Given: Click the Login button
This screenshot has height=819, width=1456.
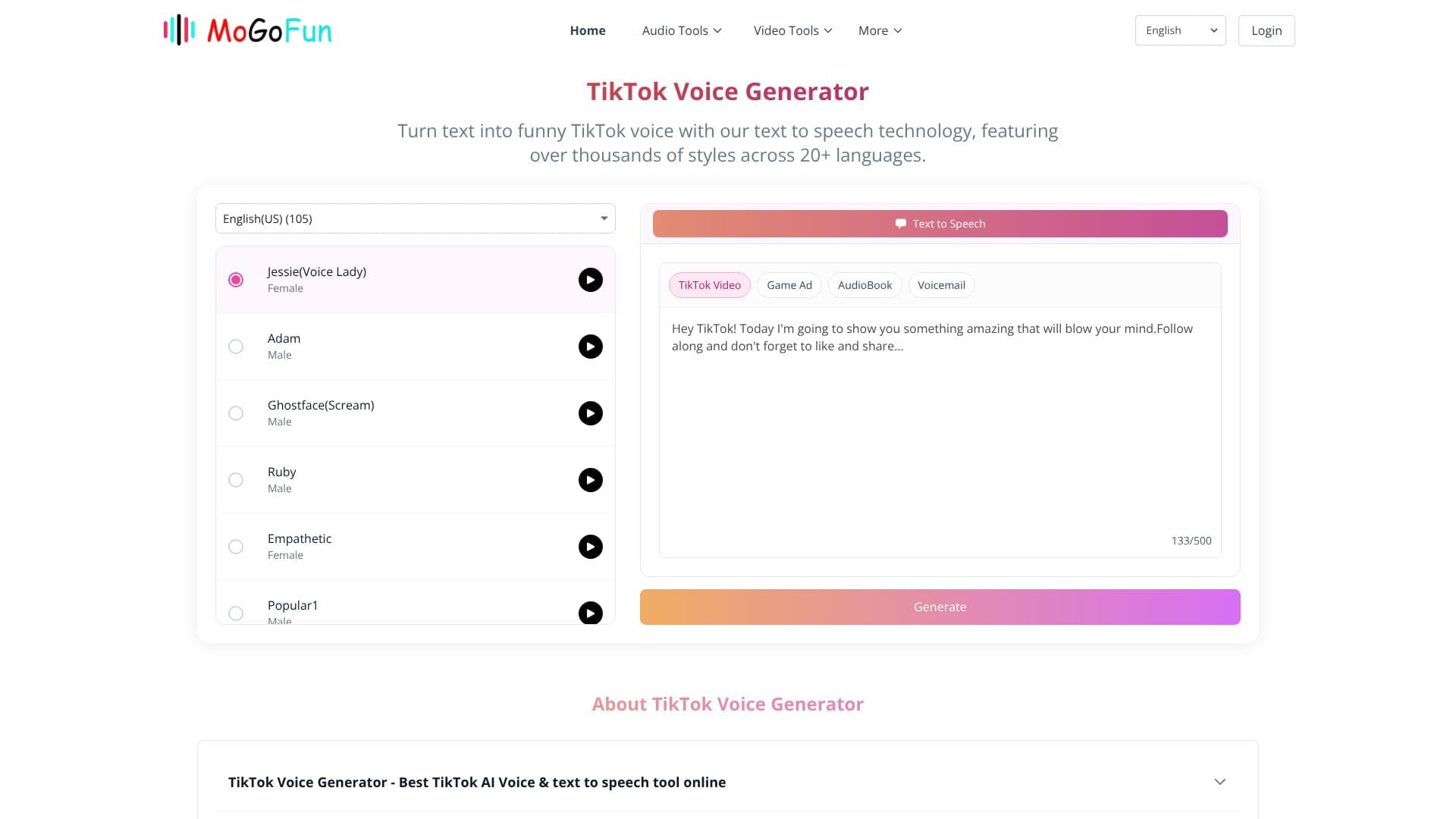Looking at the screenshot, I should click(x=1266, y=30).
